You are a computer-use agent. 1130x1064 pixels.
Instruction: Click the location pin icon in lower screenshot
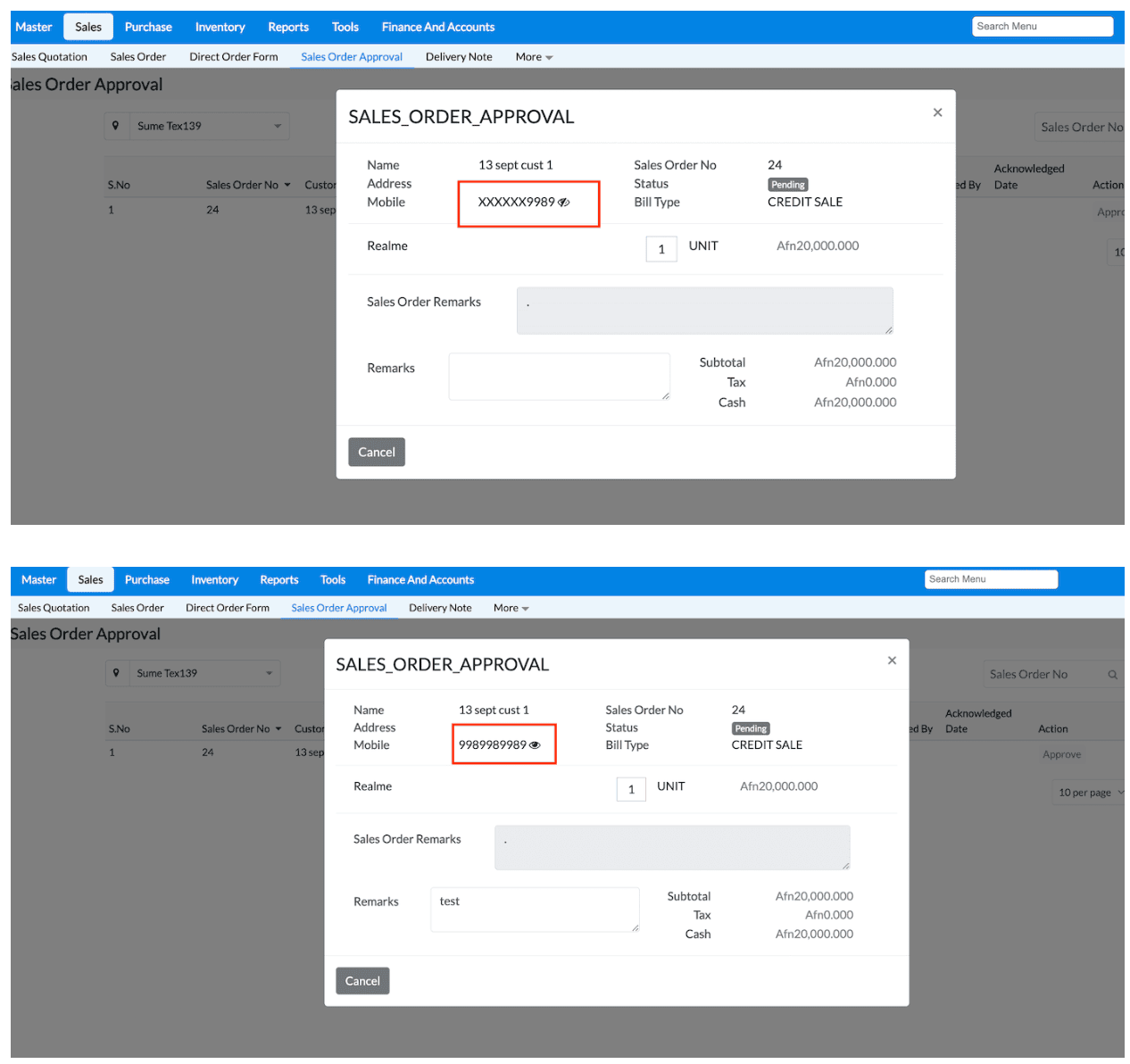click(116, 673)
